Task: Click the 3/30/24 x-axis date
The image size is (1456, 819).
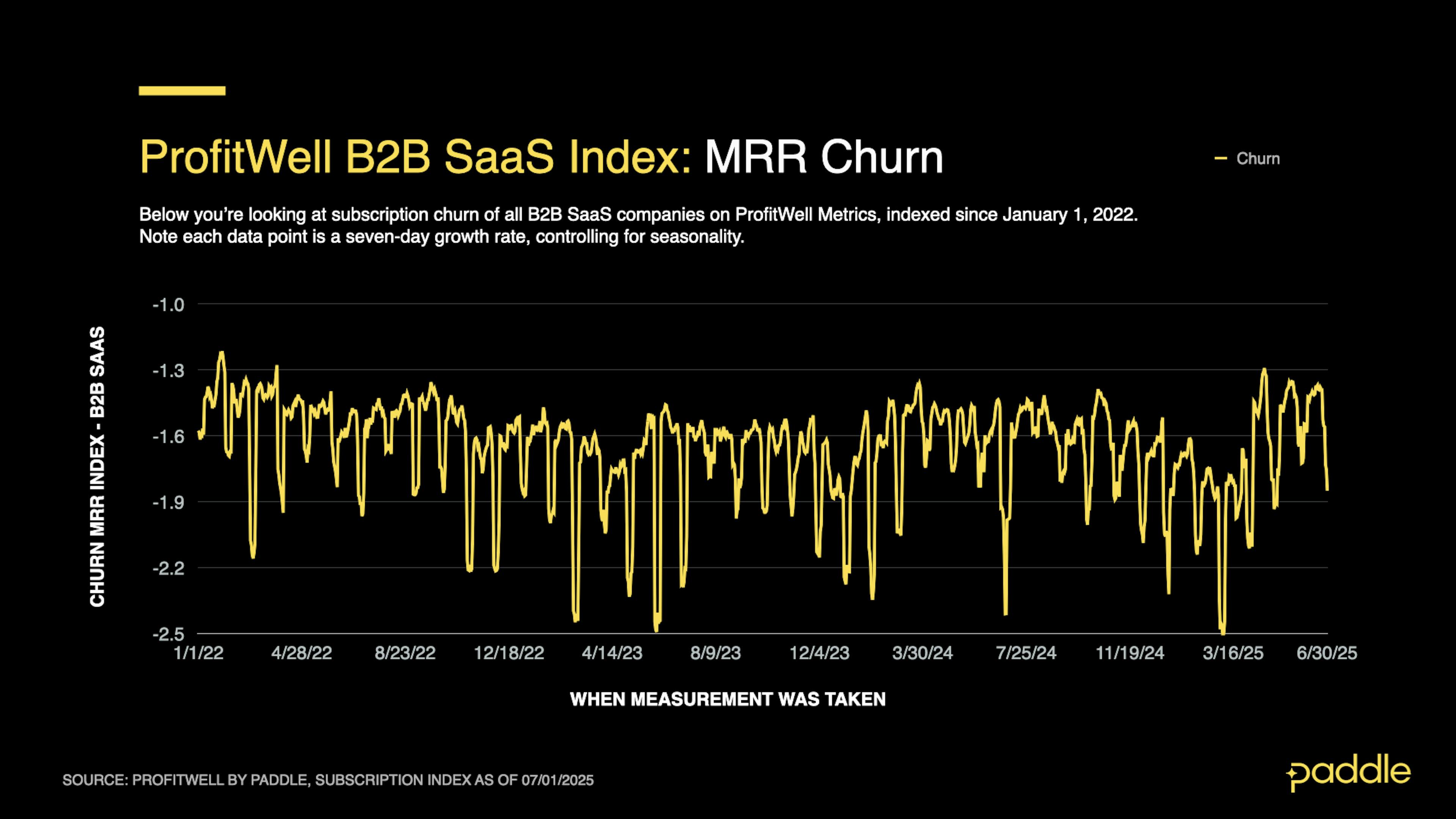Action: click(923, 653)
